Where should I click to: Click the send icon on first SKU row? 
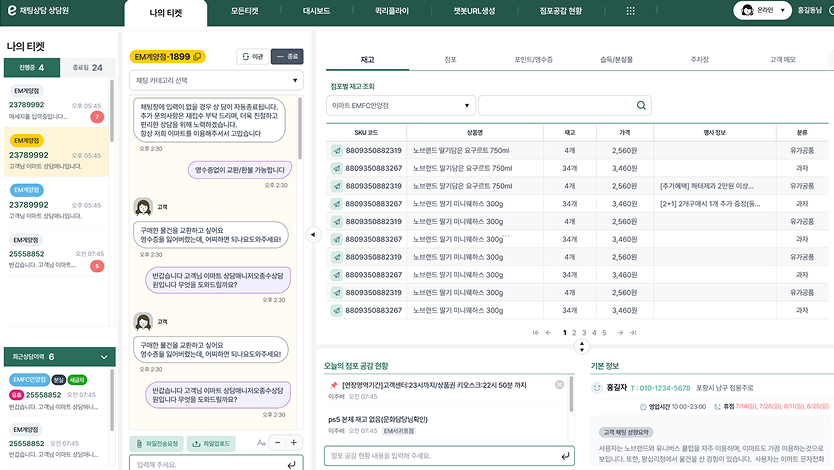[x=337, y=151]
